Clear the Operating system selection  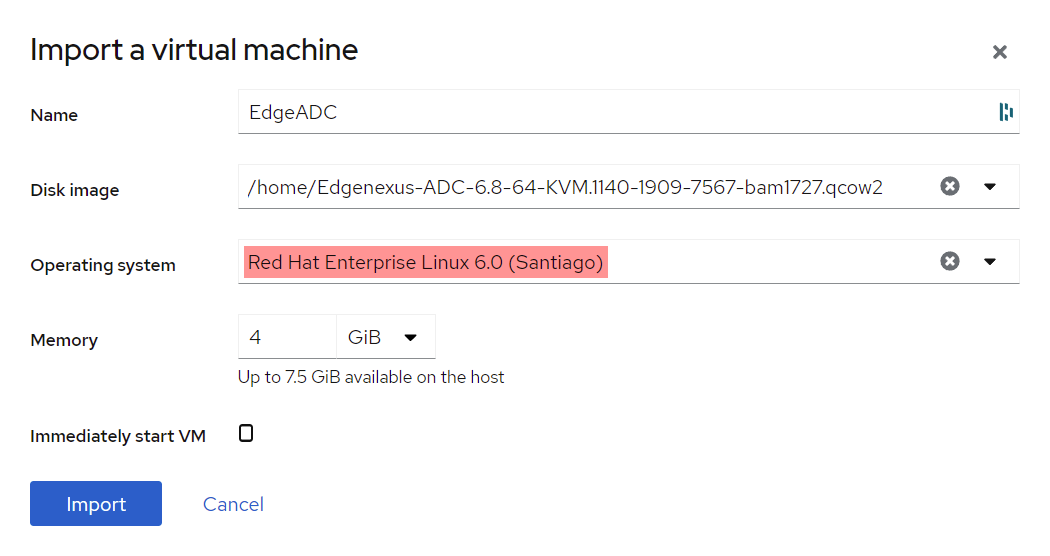950,261
